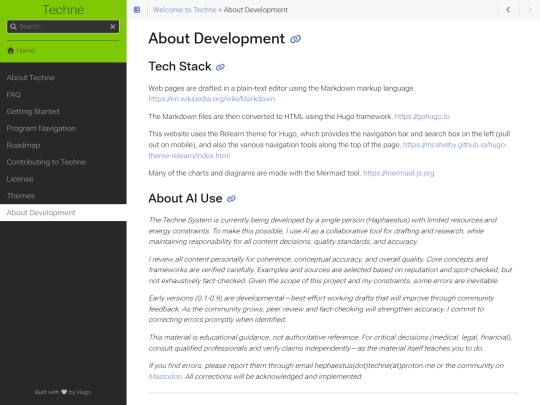Copy anchor link for About AI Use heading

coord(231,199)
